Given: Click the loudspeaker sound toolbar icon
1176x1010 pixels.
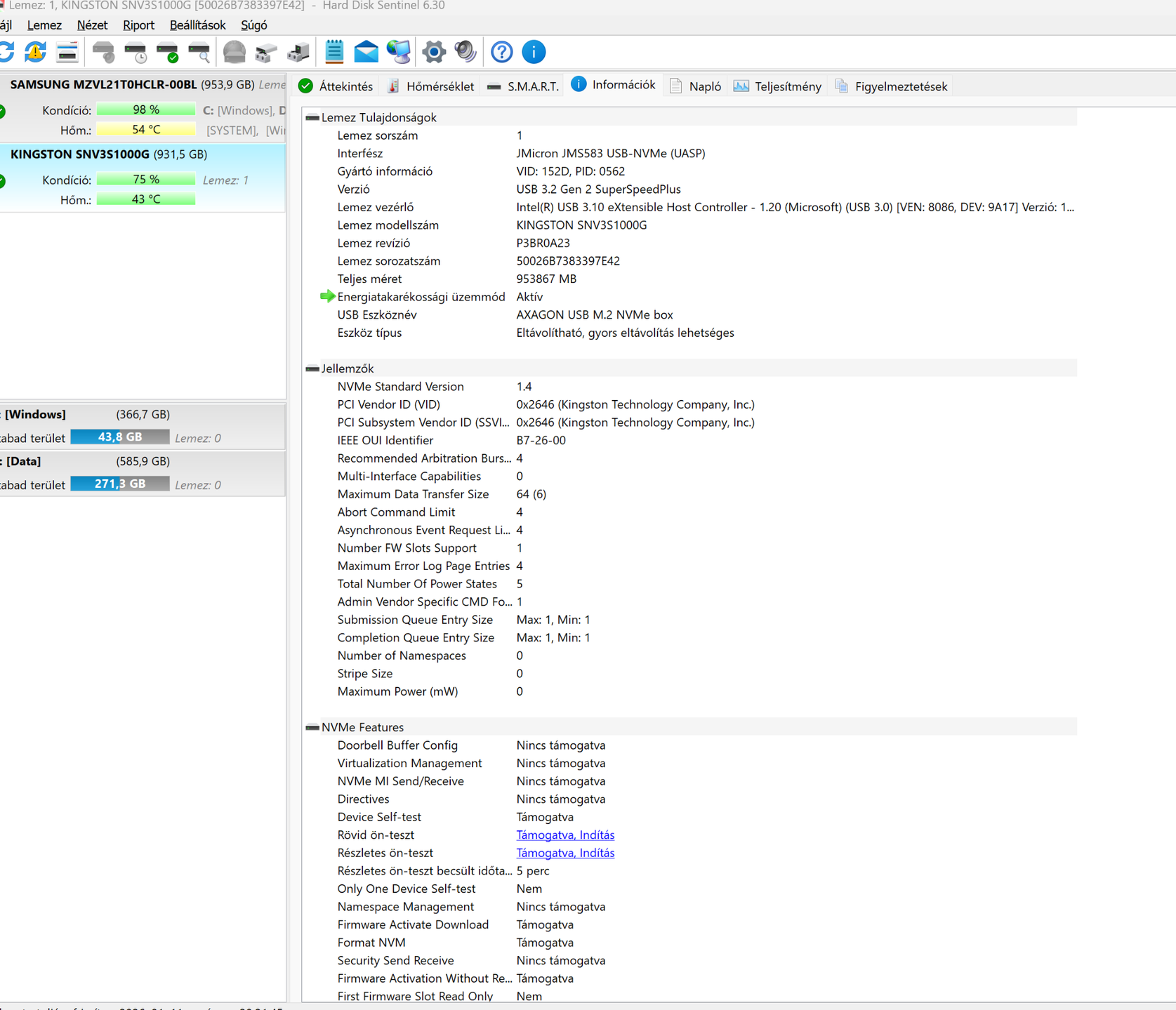Looking at the screenshot, I should click(465, 52).
